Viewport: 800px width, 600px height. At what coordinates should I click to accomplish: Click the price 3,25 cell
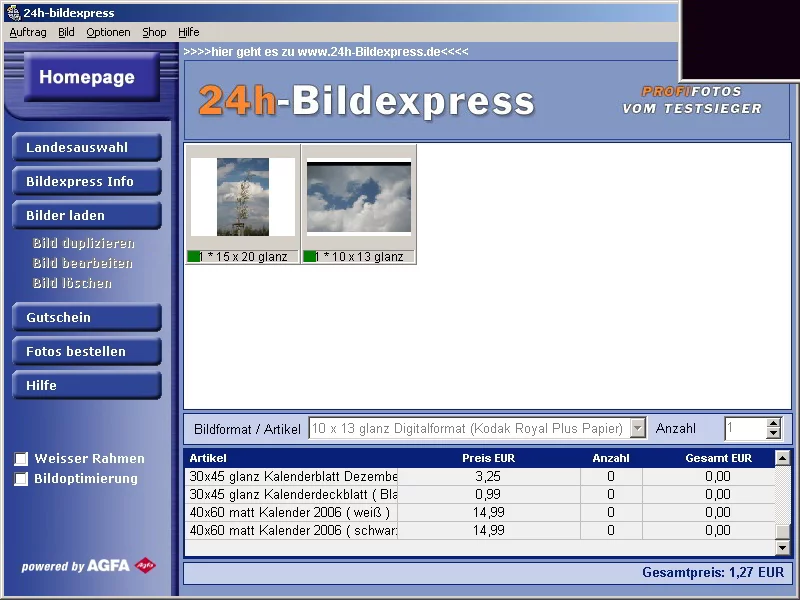(488, 477)
